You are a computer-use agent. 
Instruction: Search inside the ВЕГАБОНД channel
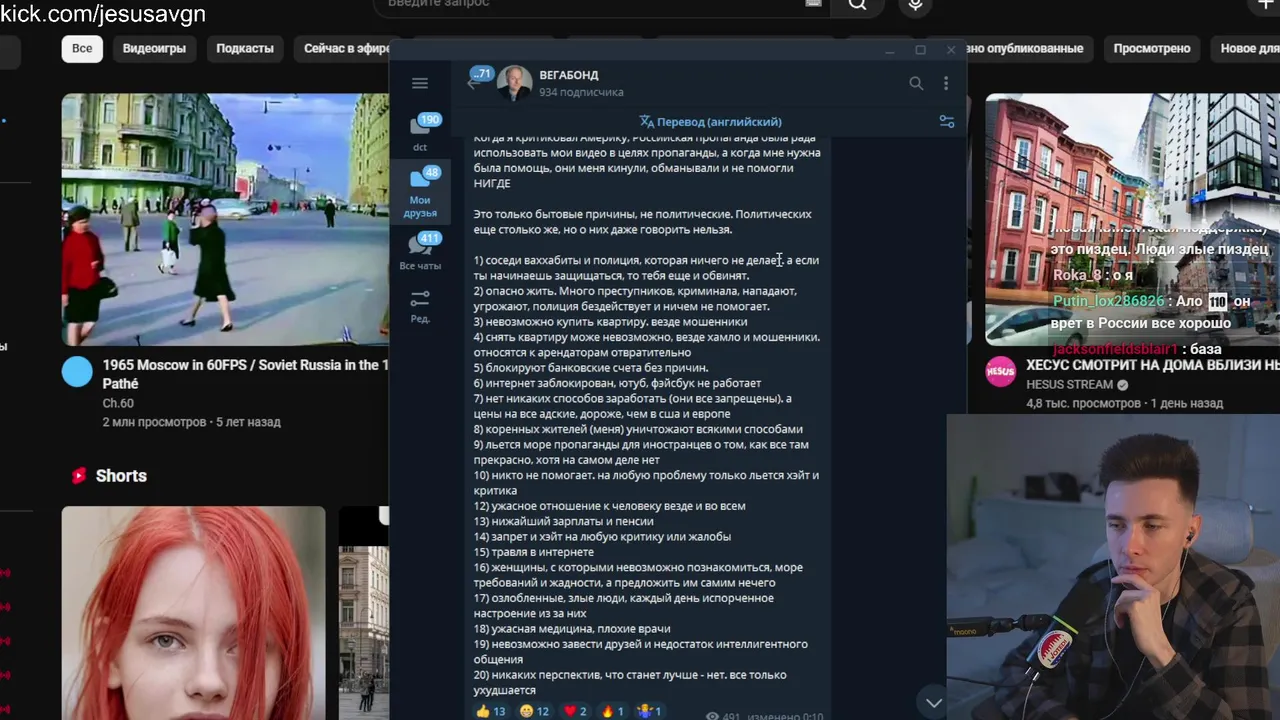[916, 84]
